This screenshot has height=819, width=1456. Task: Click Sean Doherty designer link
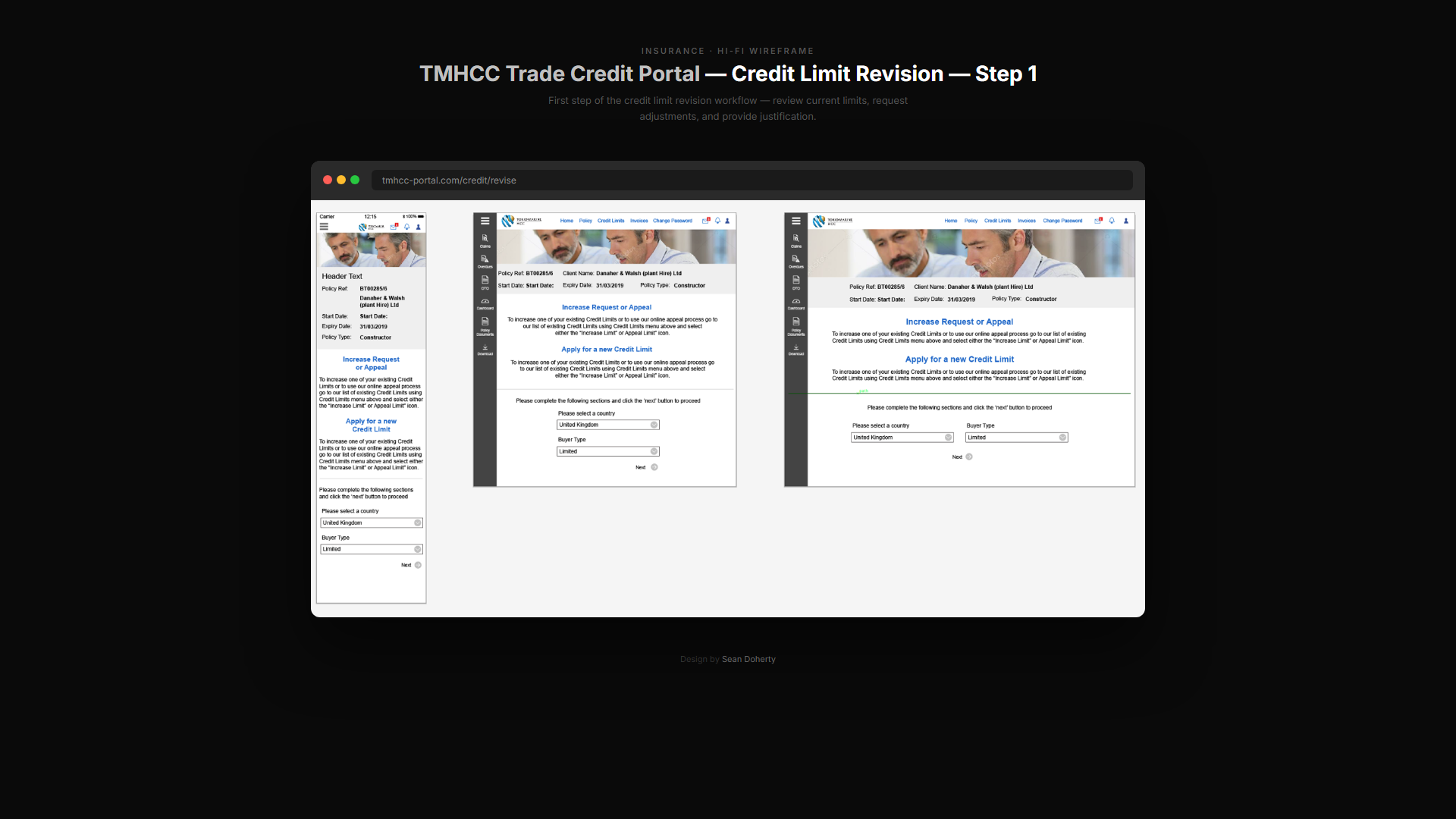[748, 659]
